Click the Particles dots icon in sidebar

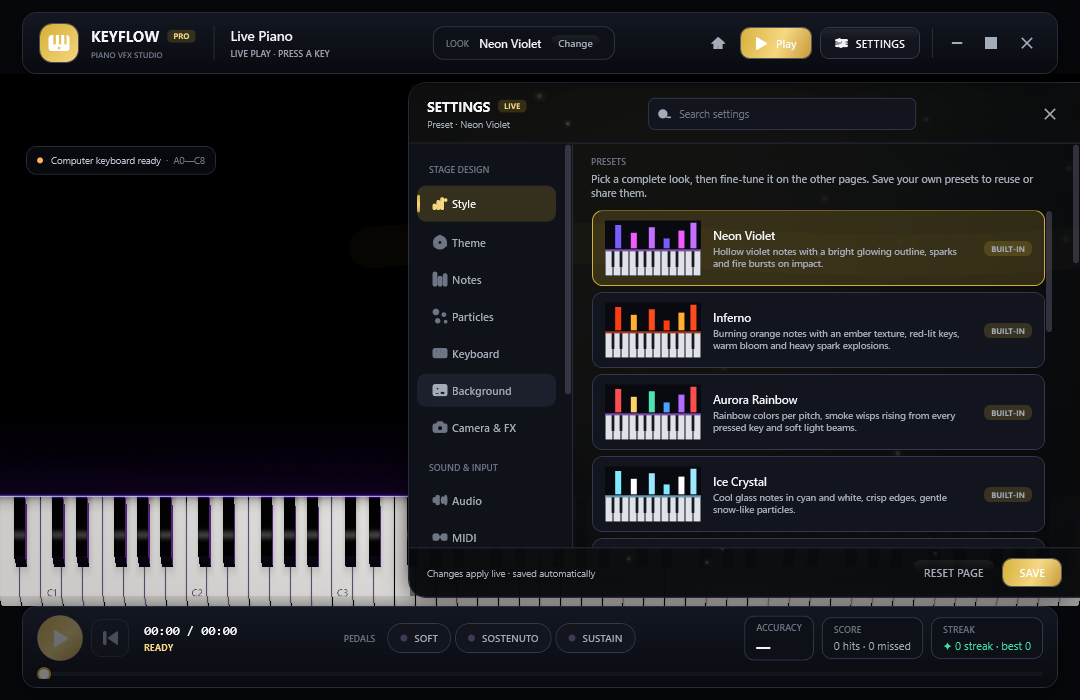(x=439, y=316)
